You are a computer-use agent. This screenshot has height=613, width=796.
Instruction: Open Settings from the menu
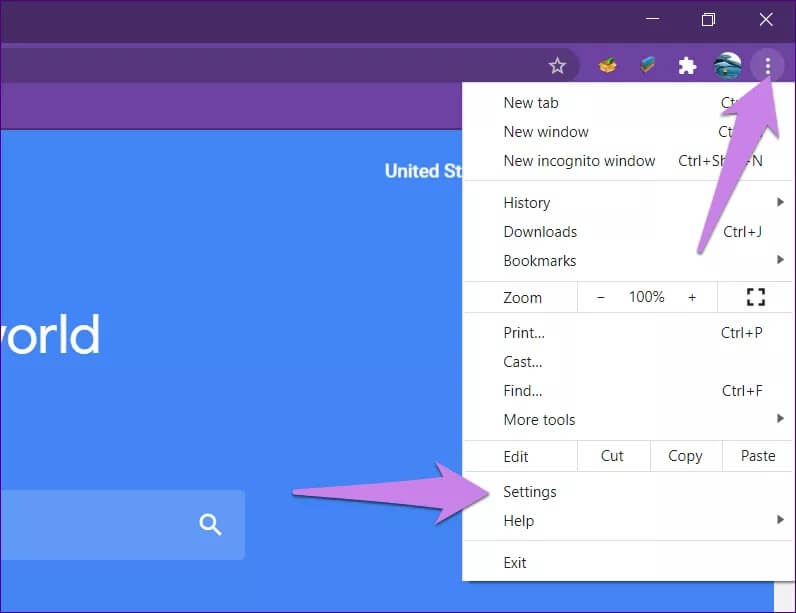530,492
